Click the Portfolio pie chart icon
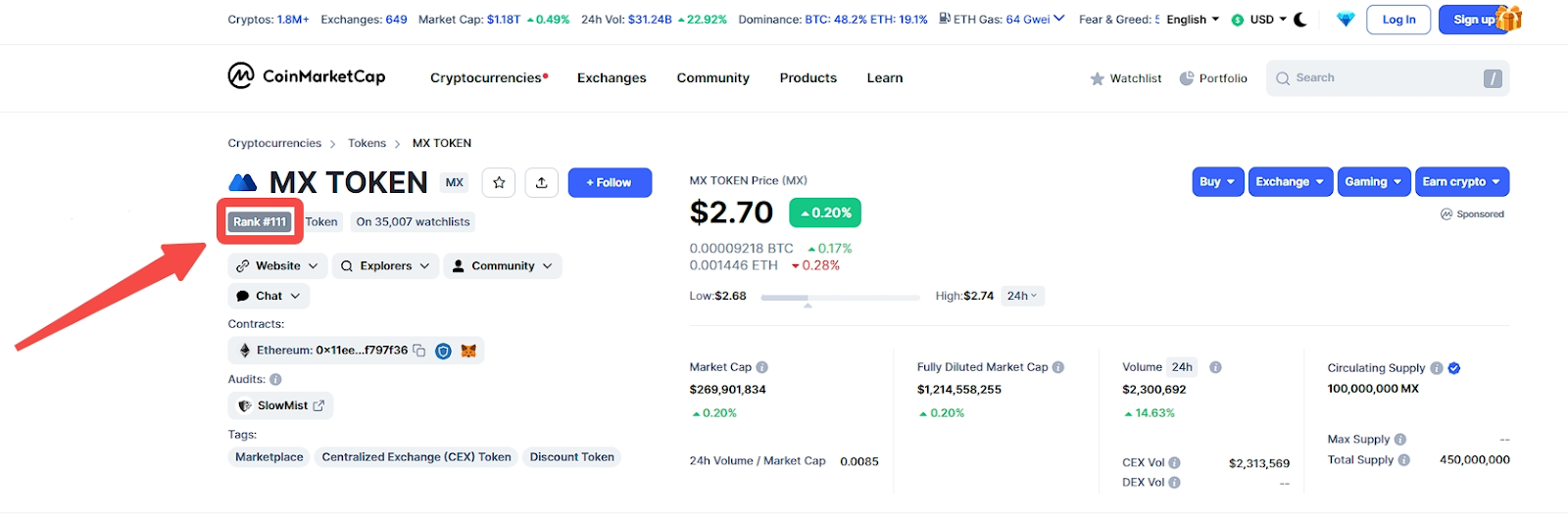 pyautogui.click(x=1187, y=78)
